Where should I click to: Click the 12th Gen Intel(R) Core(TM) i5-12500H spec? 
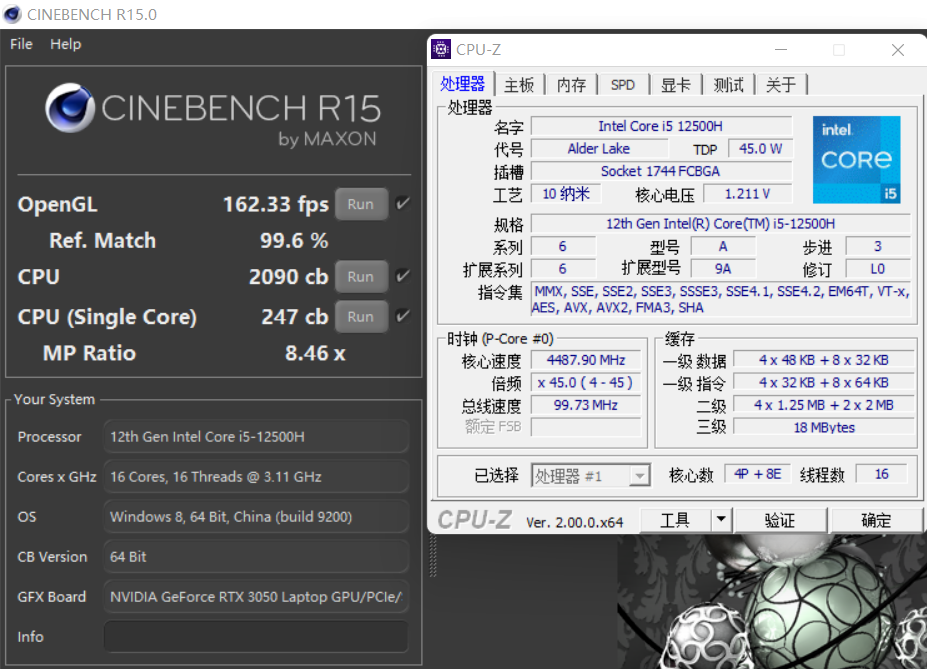[721, 224]
